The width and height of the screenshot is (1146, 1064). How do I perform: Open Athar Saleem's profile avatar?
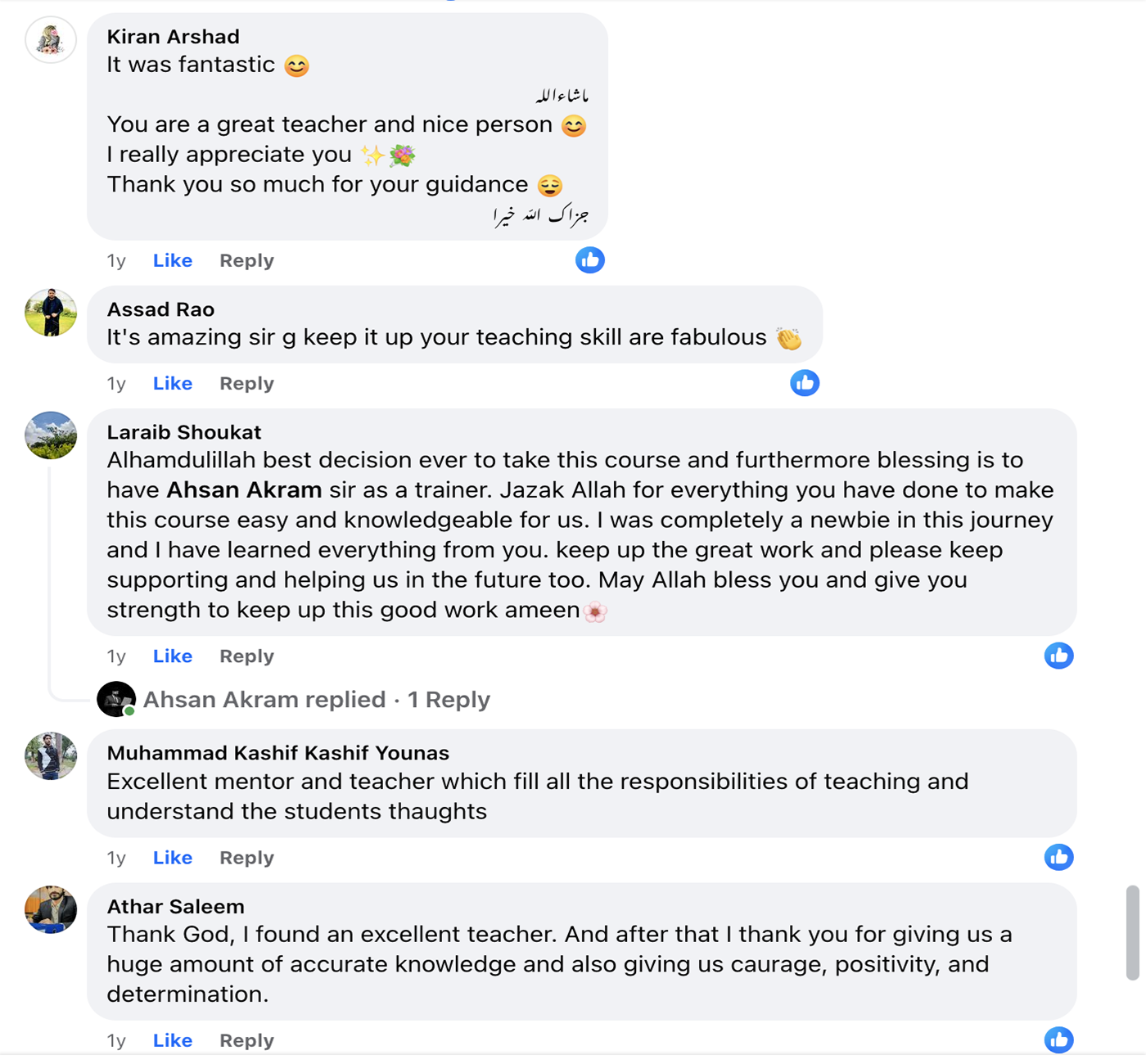pos(51,909)
